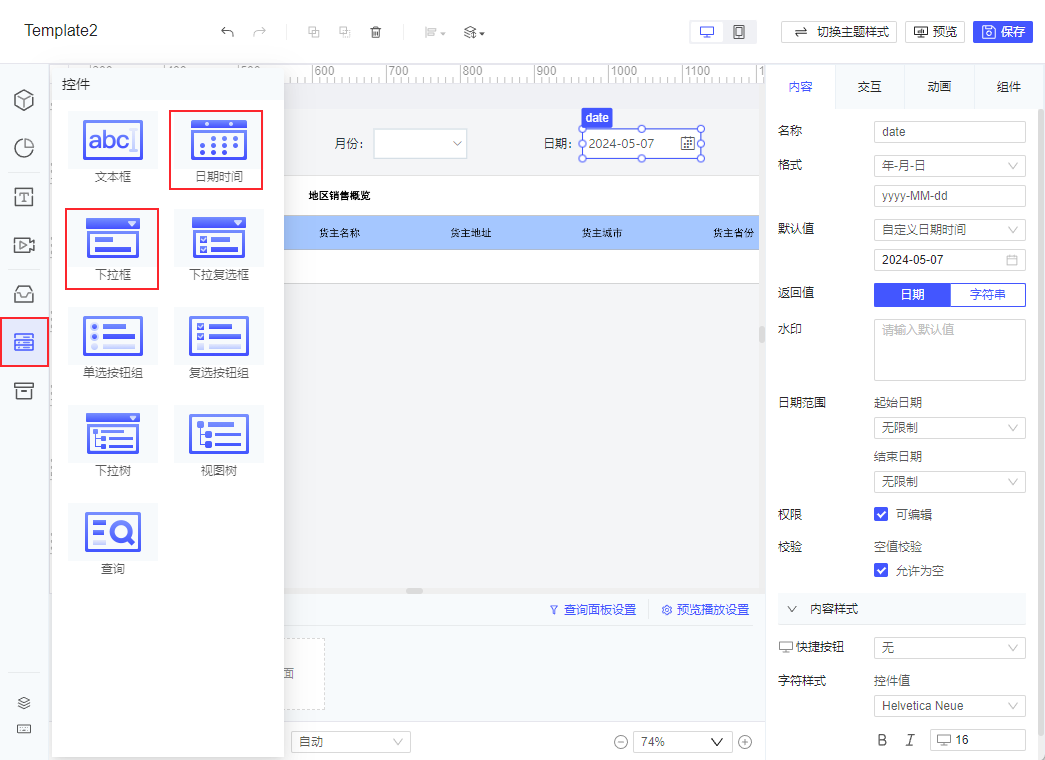
Task: Switch to the 交互 tab
Action: click(x=869, y=87)
